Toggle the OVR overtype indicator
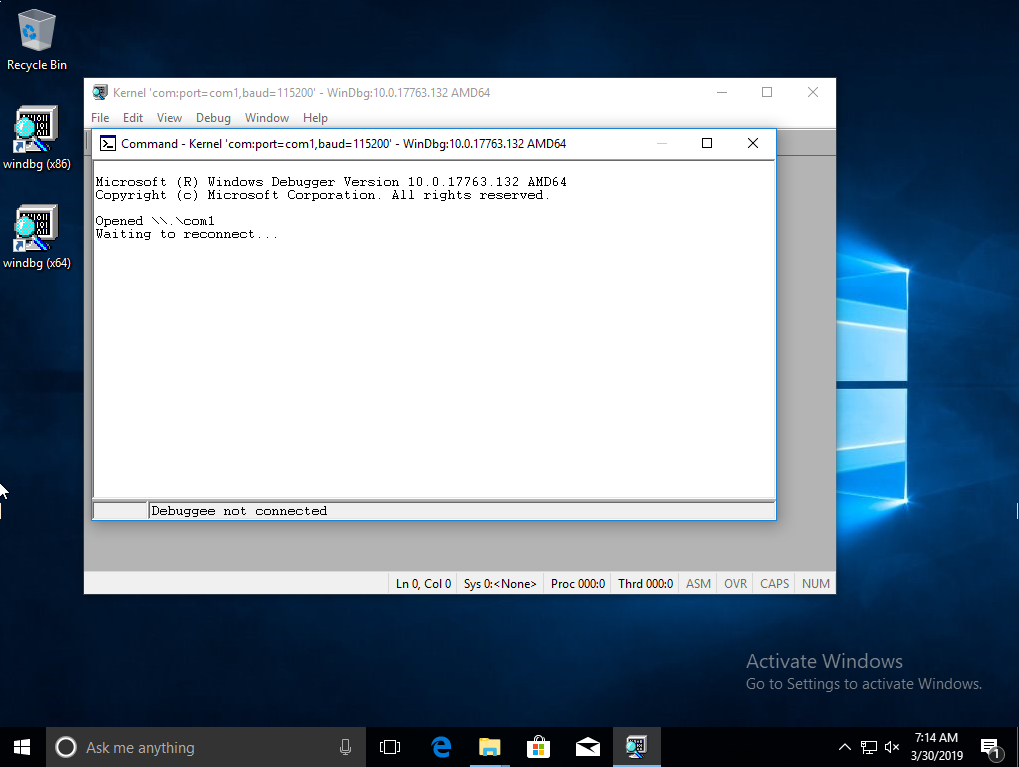This screenshot has height=767, width=1019. [735, 584]
